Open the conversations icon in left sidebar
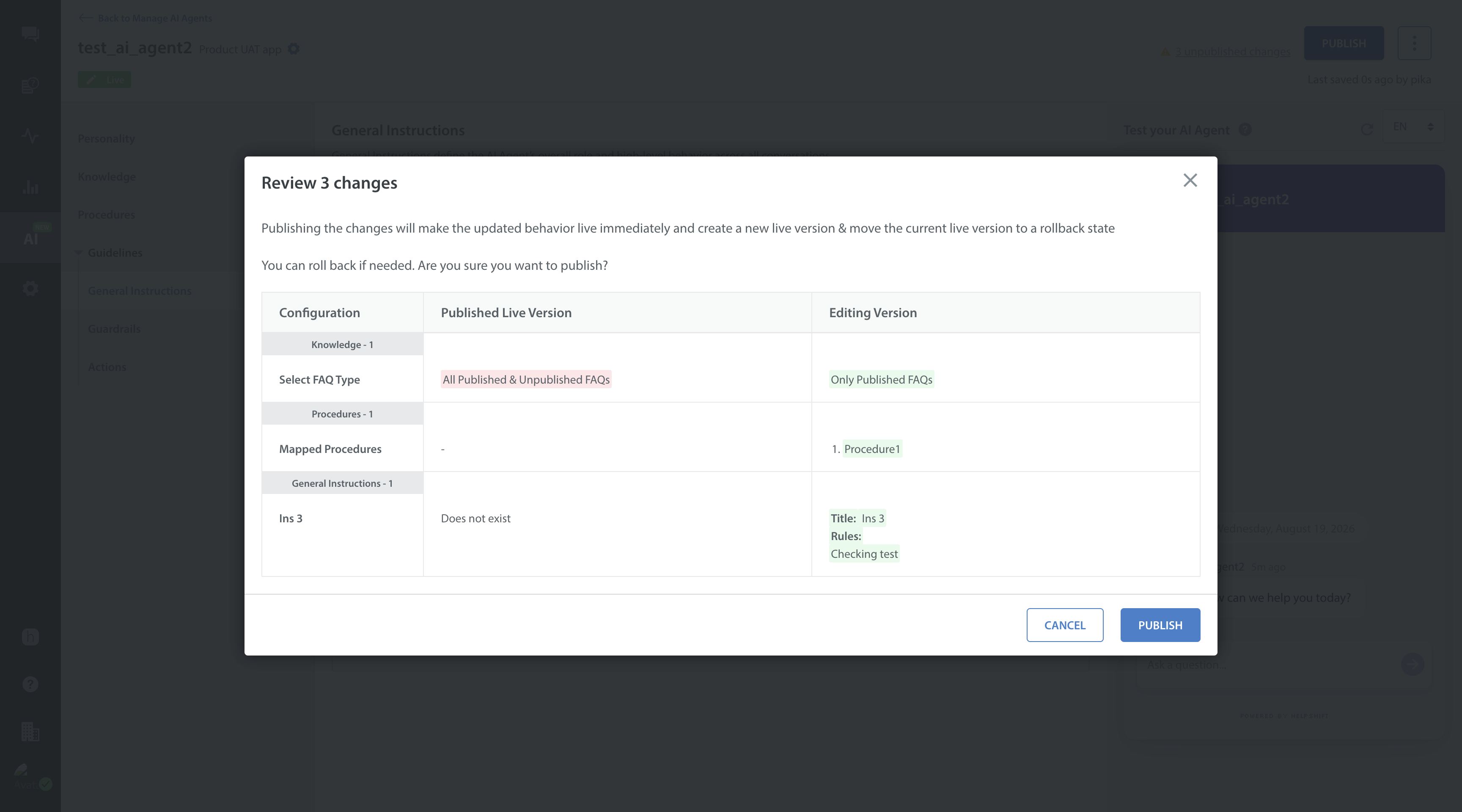Screen dimensions: 1462x812 30,34
